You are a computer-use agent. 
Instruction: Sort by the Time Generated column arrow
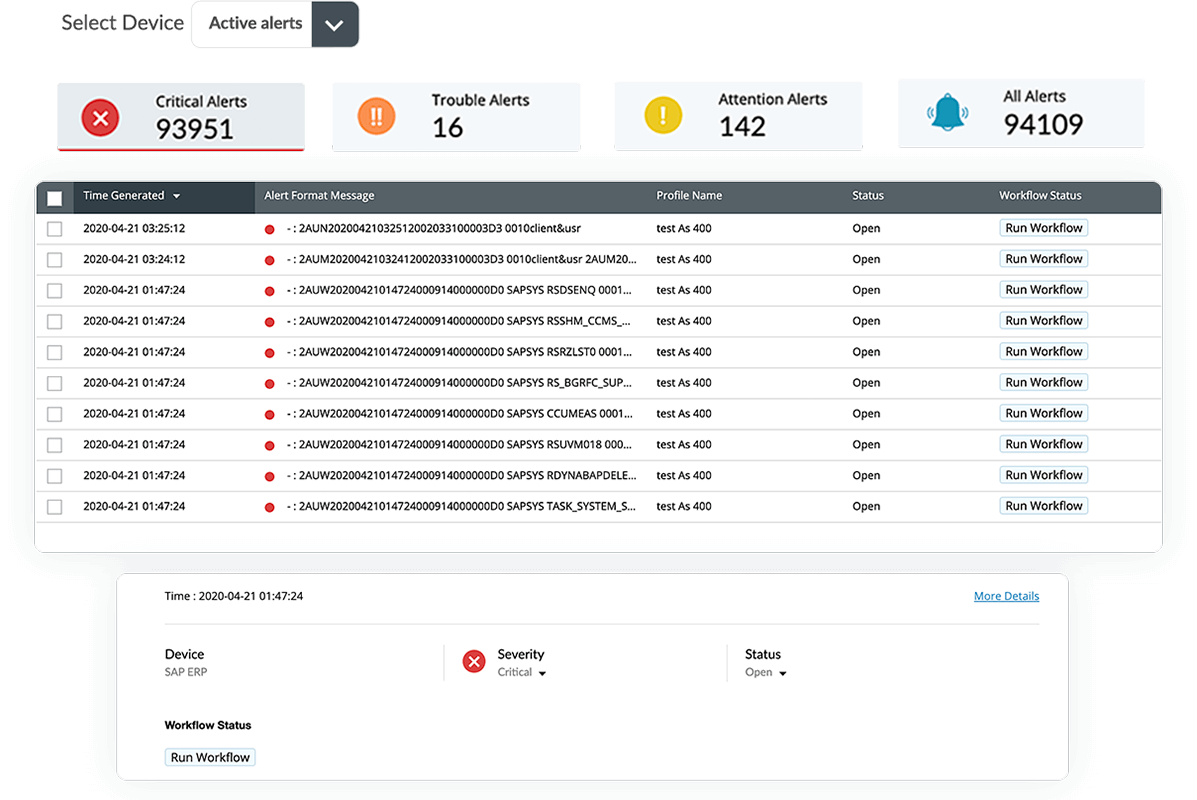click(176, 196)
